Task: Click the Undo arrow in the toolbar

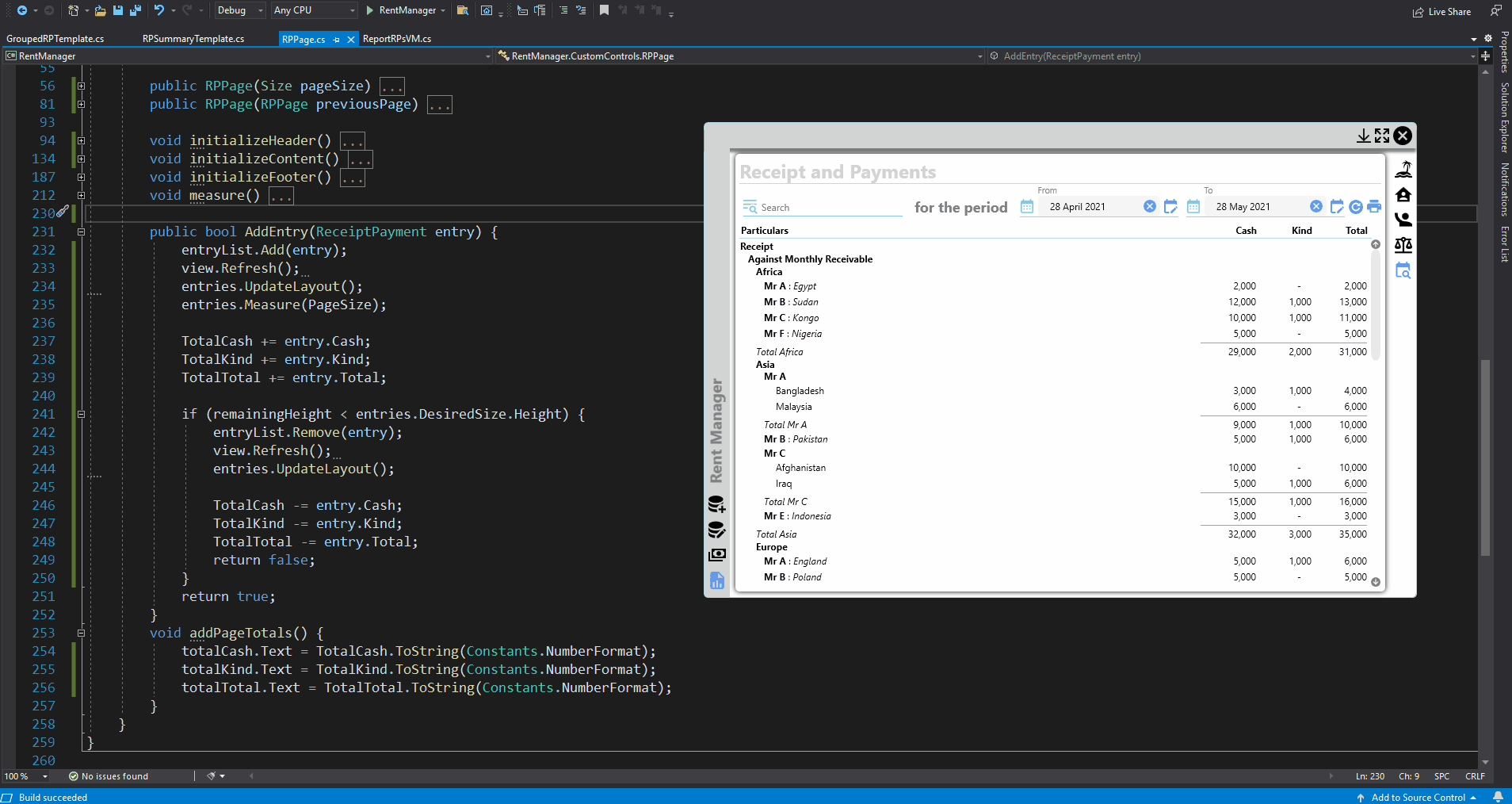Action: (159, 10)
